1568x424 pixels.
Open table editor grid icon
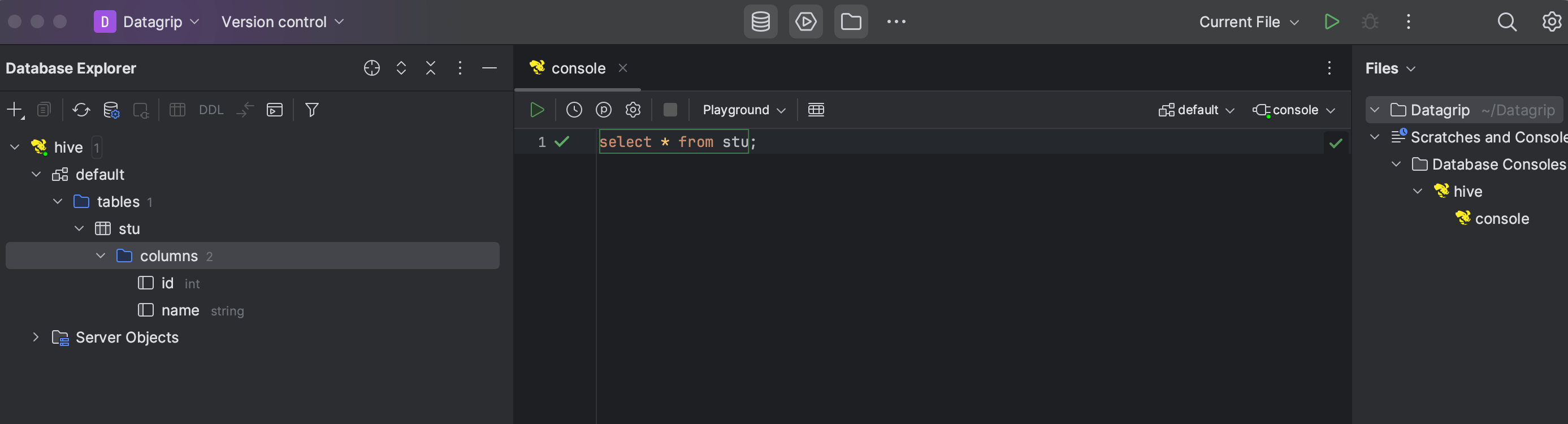pyautogui.click(x=177, y=110)
